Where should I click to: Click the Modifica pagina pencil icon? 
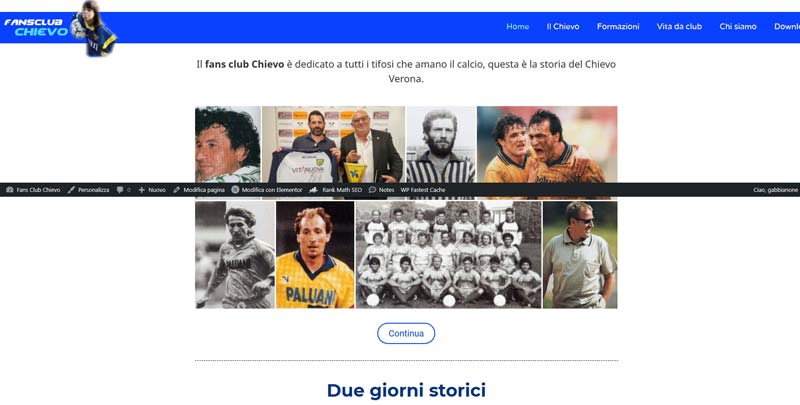point(177,189)
